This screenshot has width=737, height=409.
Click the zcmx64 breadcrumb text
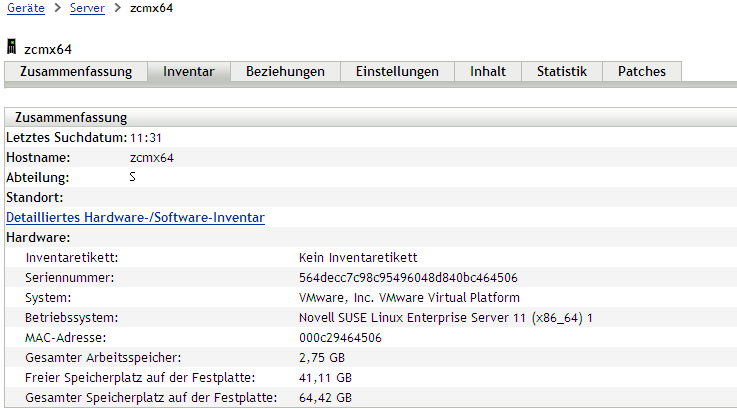coord(152,8)
